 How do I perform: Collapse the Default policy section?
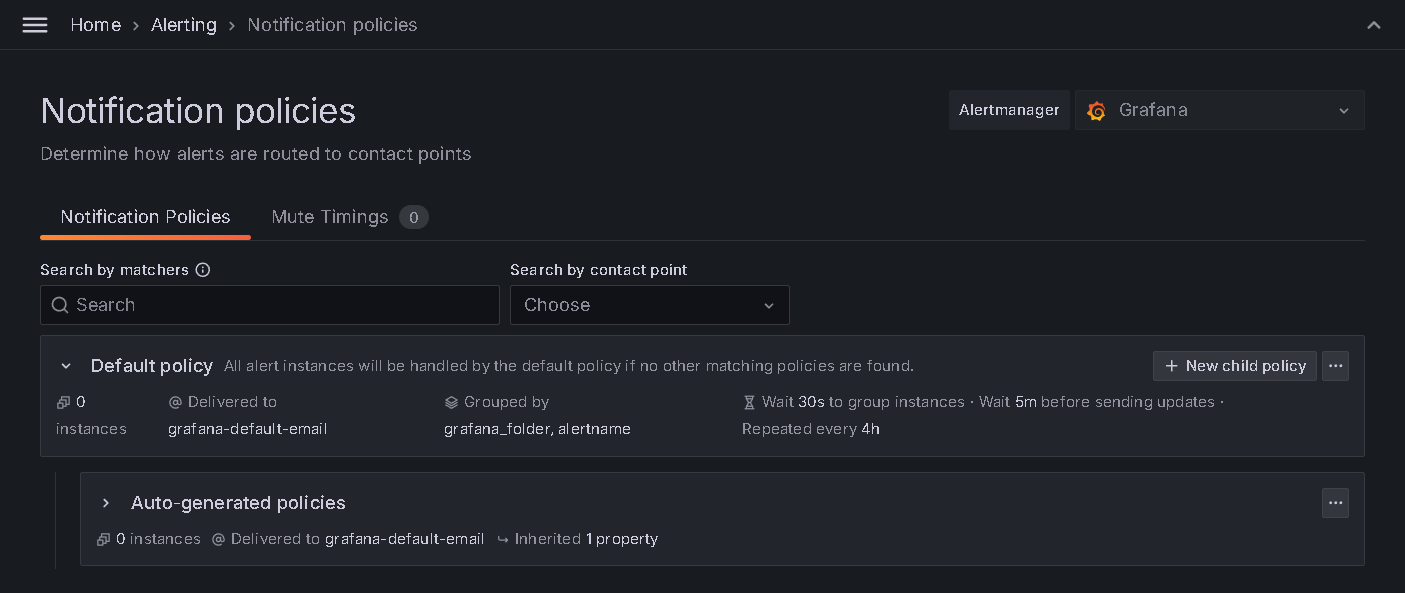coord(66,366)
